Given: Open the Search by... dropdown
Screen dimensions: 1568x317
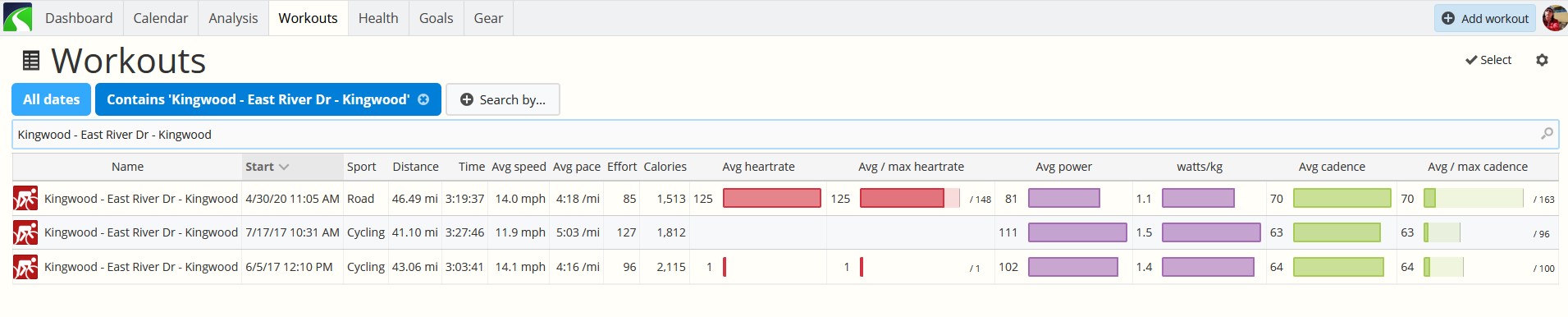Looking at the screenshot, I should pyautogui.click(x=503, y=99).
